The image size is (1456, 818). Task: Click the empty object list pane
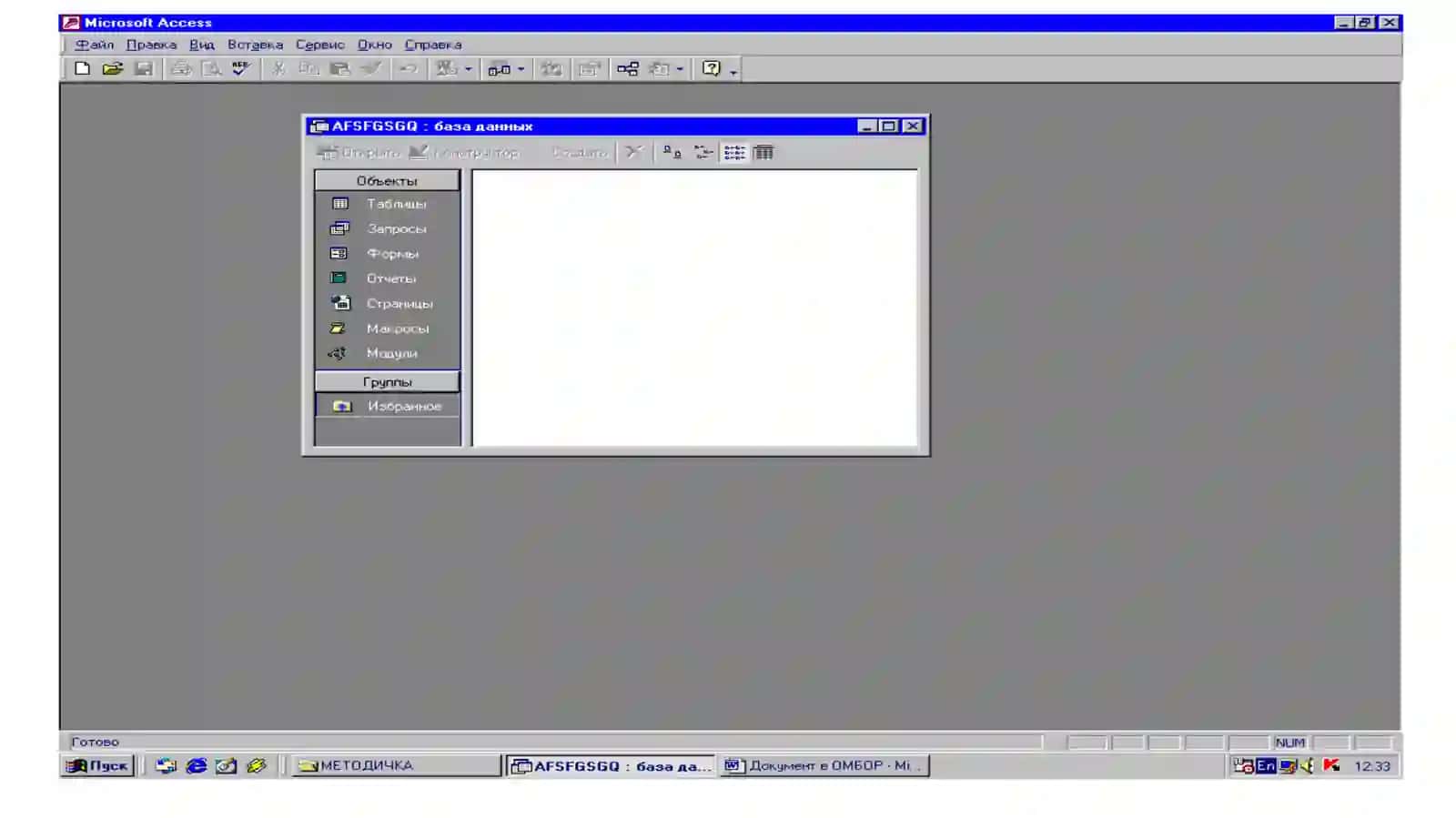tap(694, 308)
